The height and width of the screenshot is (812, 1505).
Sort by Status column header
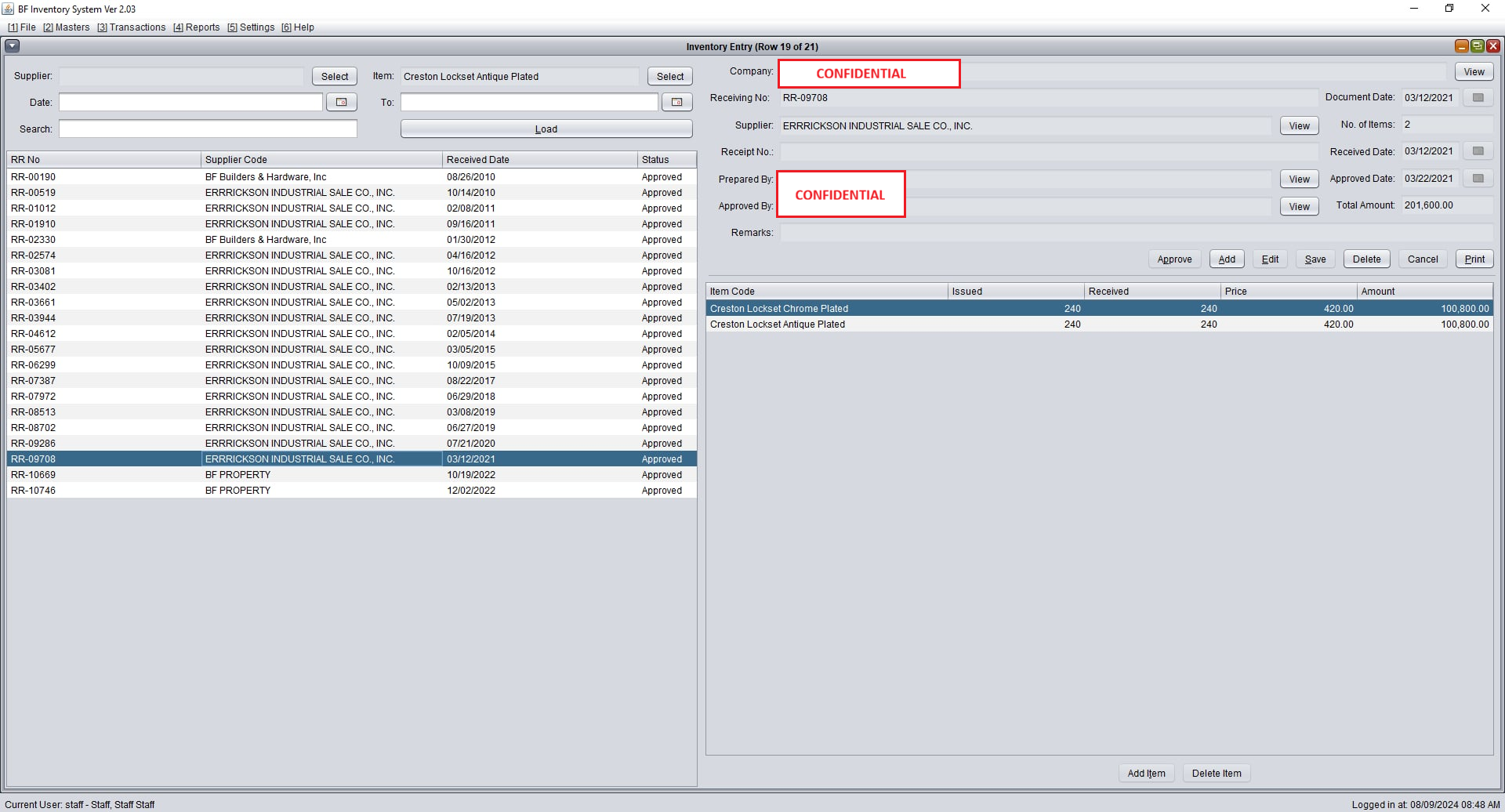(x=667, y=160)
